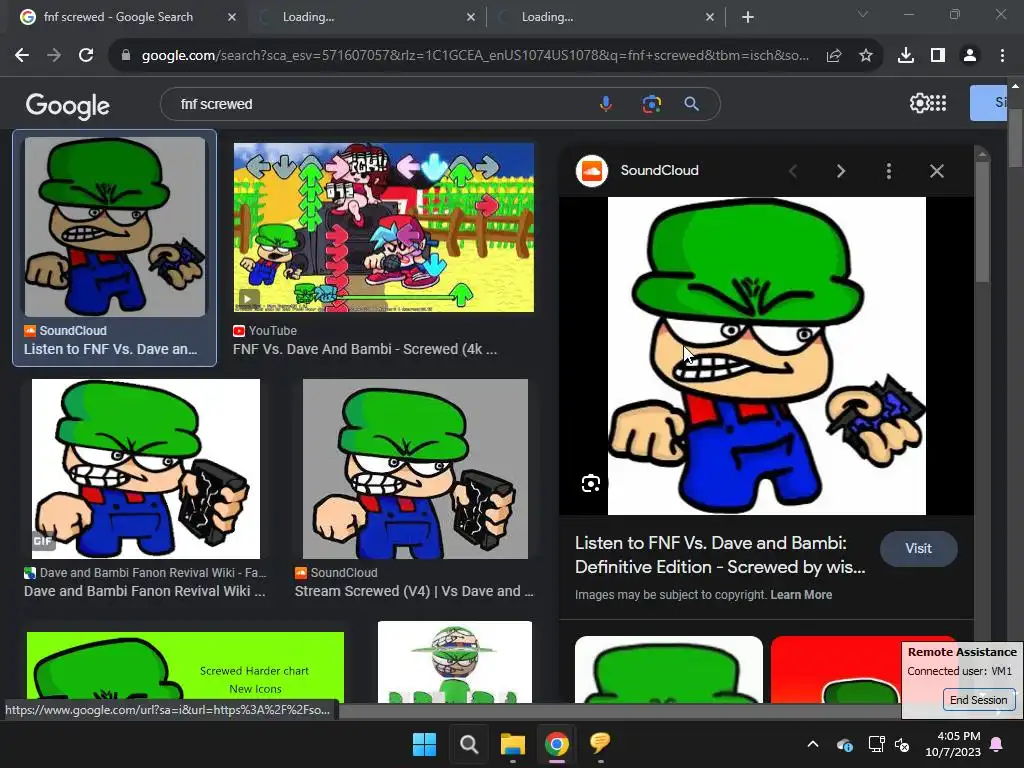Reload the Google search page
Screen dimensions: 1024x768
86,56
